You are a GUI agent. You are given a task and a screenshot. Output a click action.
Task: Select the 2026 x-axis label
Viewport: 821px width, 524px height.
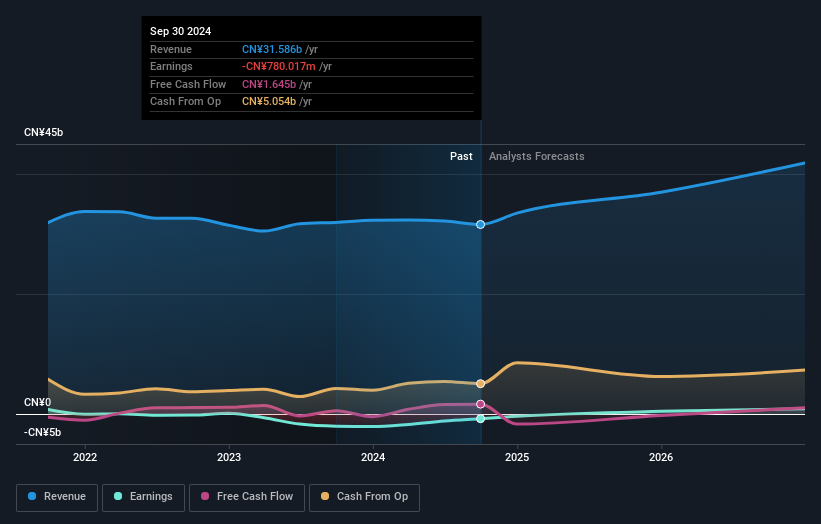pos(661,457)
